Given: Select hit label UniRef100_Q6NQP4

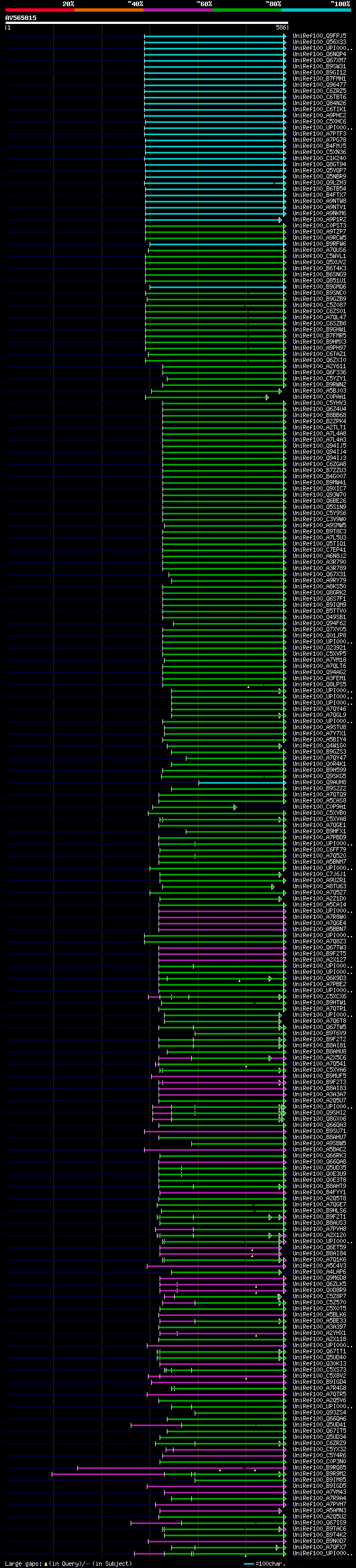Looking at the screenshot, I should tap(319, 54).
